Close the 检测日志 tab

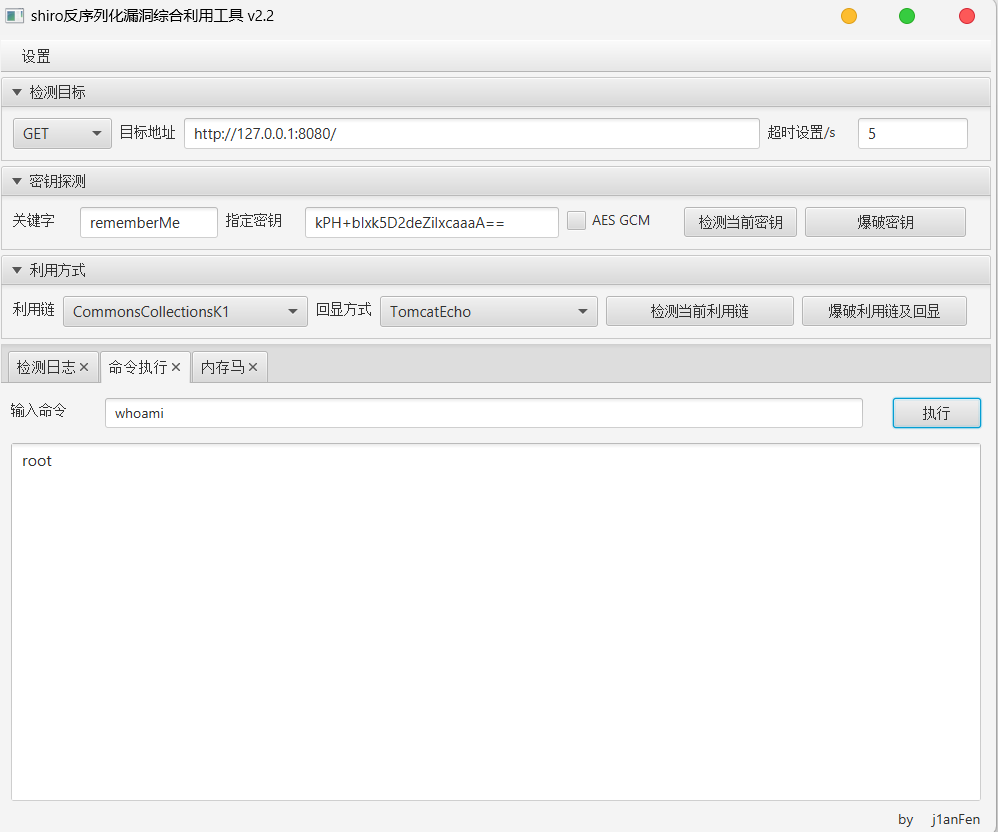click(84, 367)
